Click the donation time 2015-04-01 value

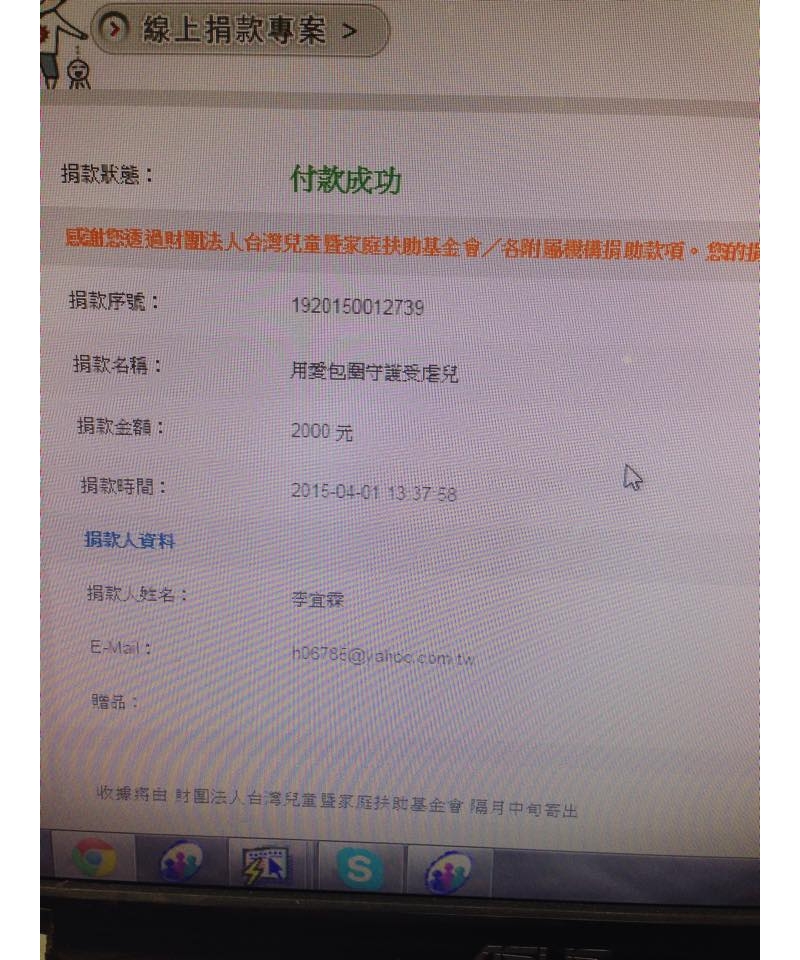pos(373,492)
